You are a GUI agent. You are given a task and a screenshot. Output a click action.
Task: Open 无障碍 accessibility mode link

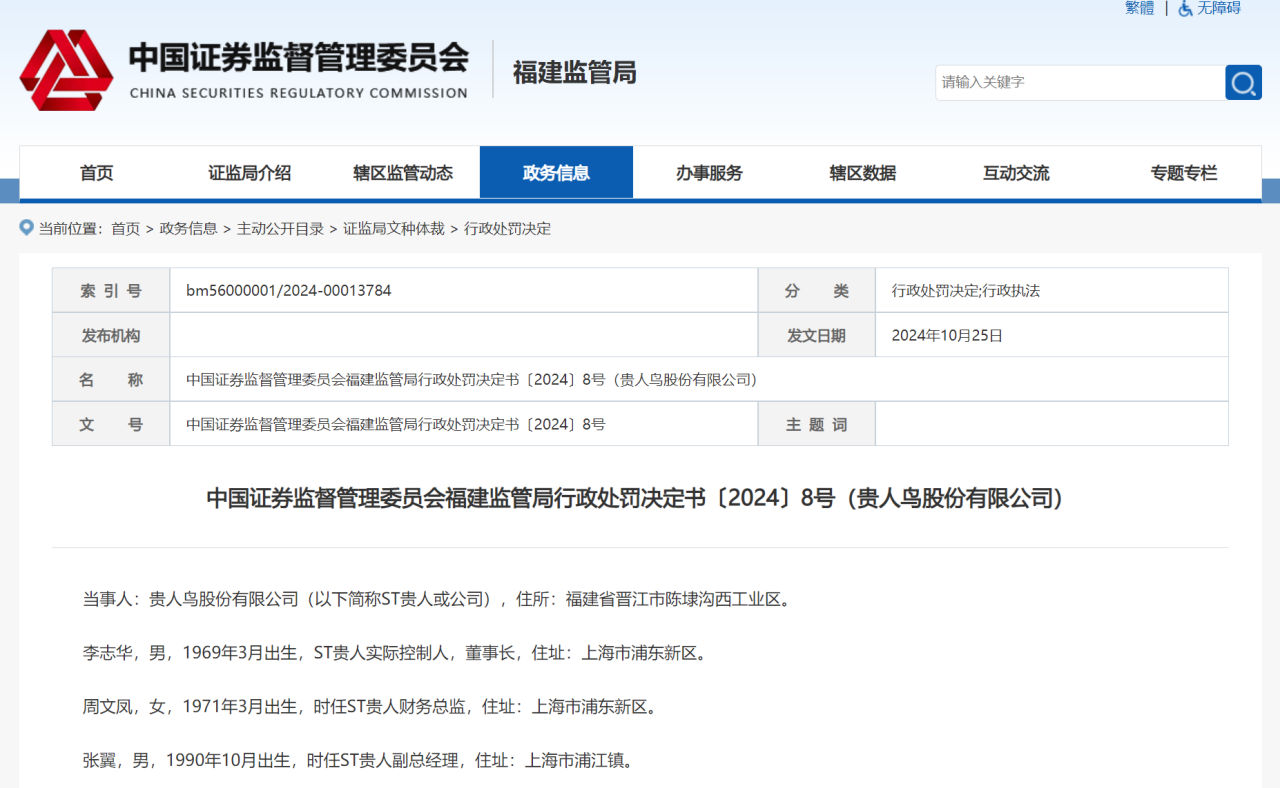pyautogui.click(x=1219, y=8)
